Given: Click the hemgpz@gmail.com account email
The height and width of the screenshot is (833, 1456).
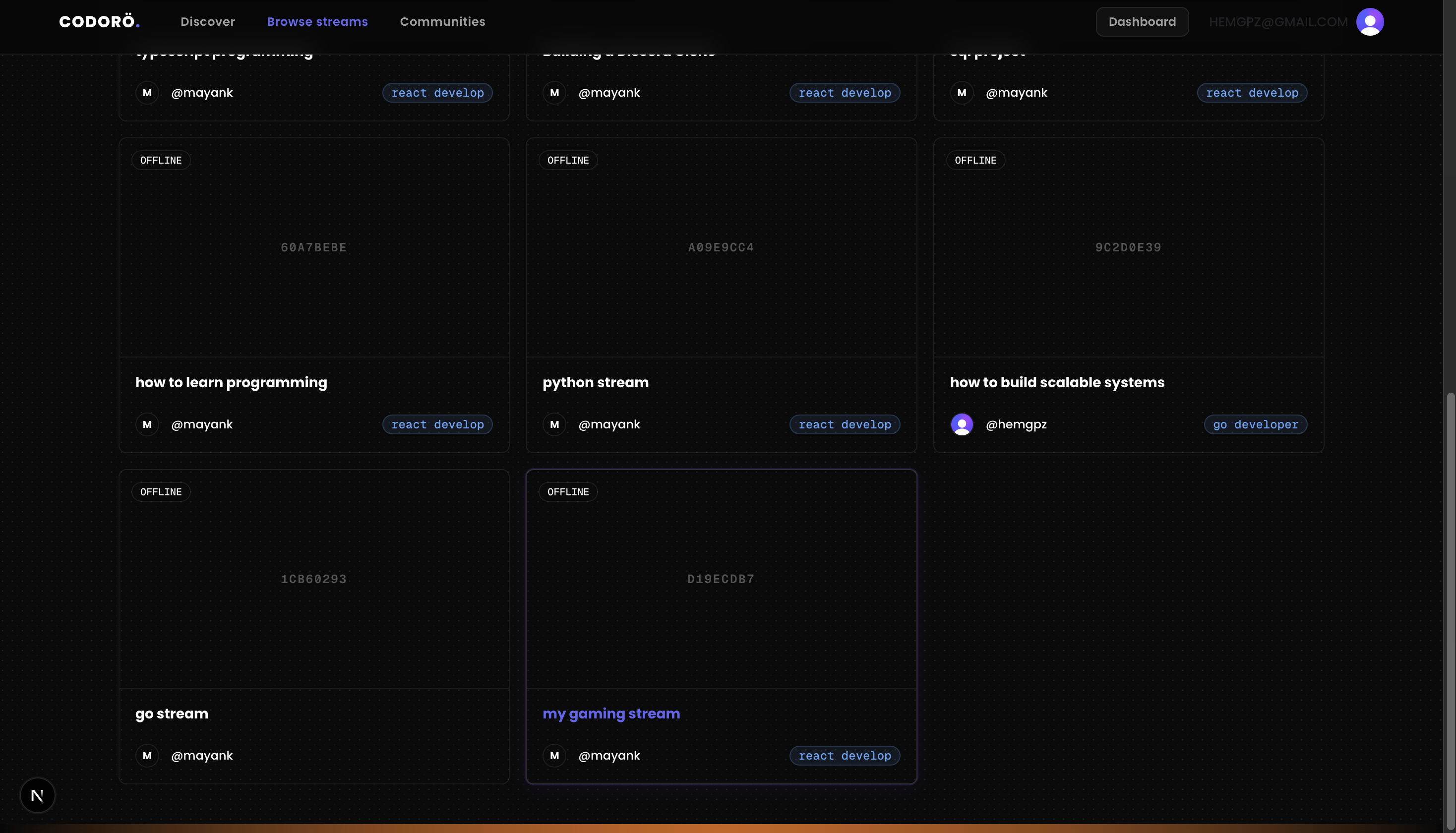Looking at the screenshot, I should 1278,22.
